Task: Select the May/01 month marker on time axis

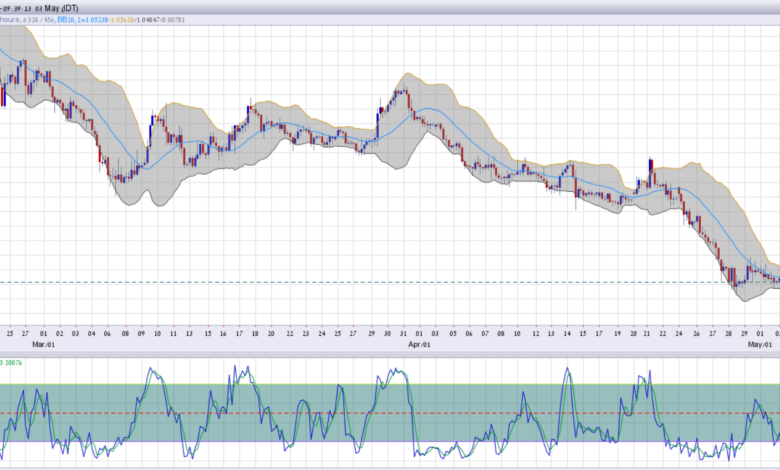Action: pos(760,344)
